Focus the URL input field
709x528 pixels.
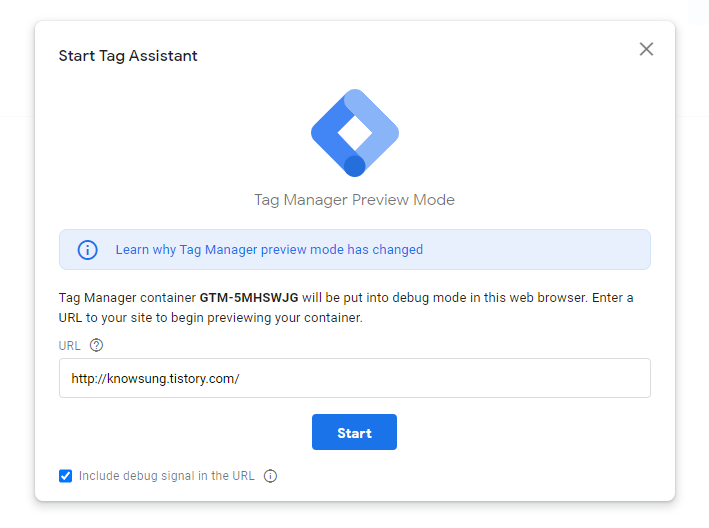tap(355, 378)
